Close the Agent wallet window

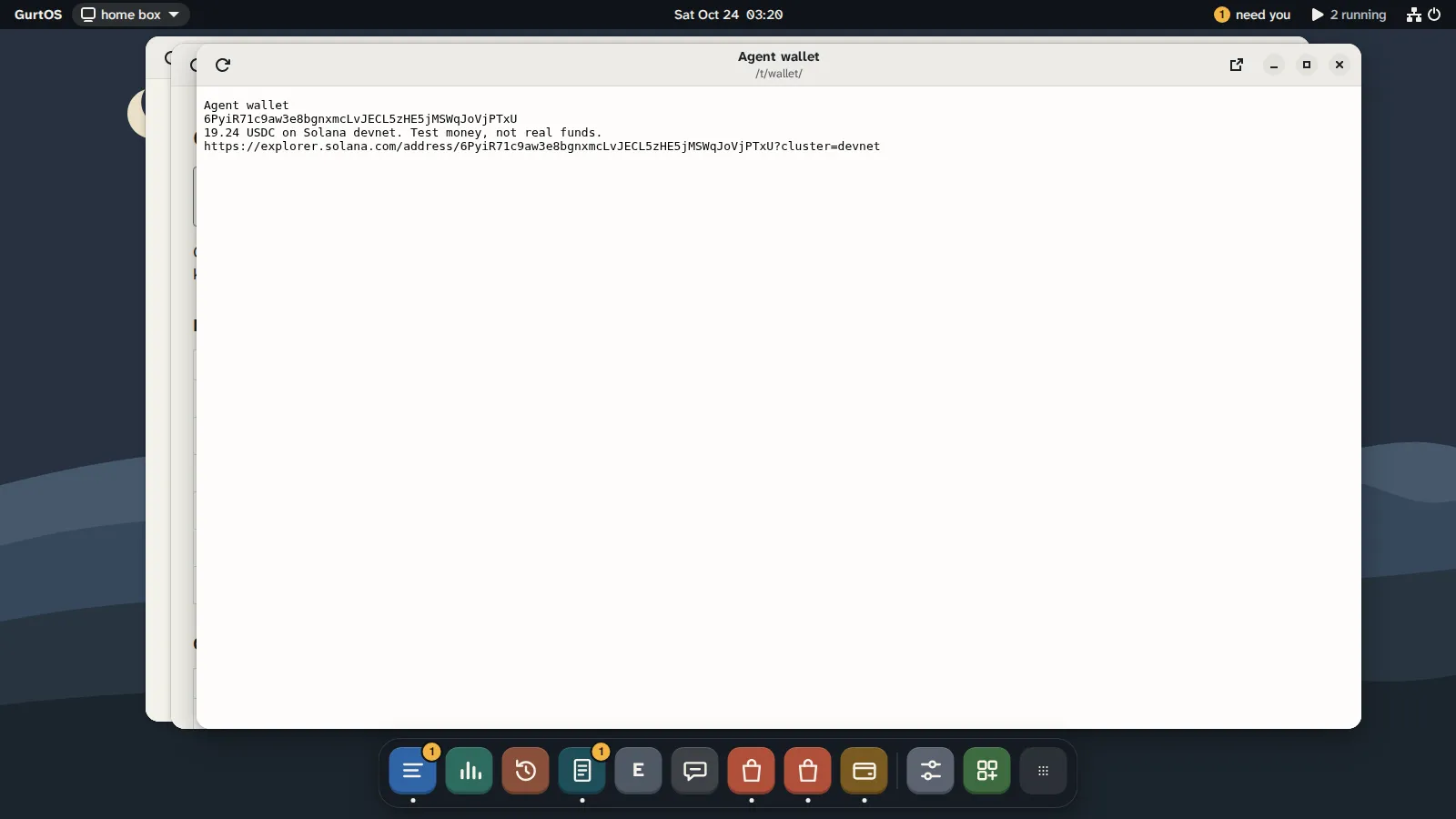click(1340, 65)
